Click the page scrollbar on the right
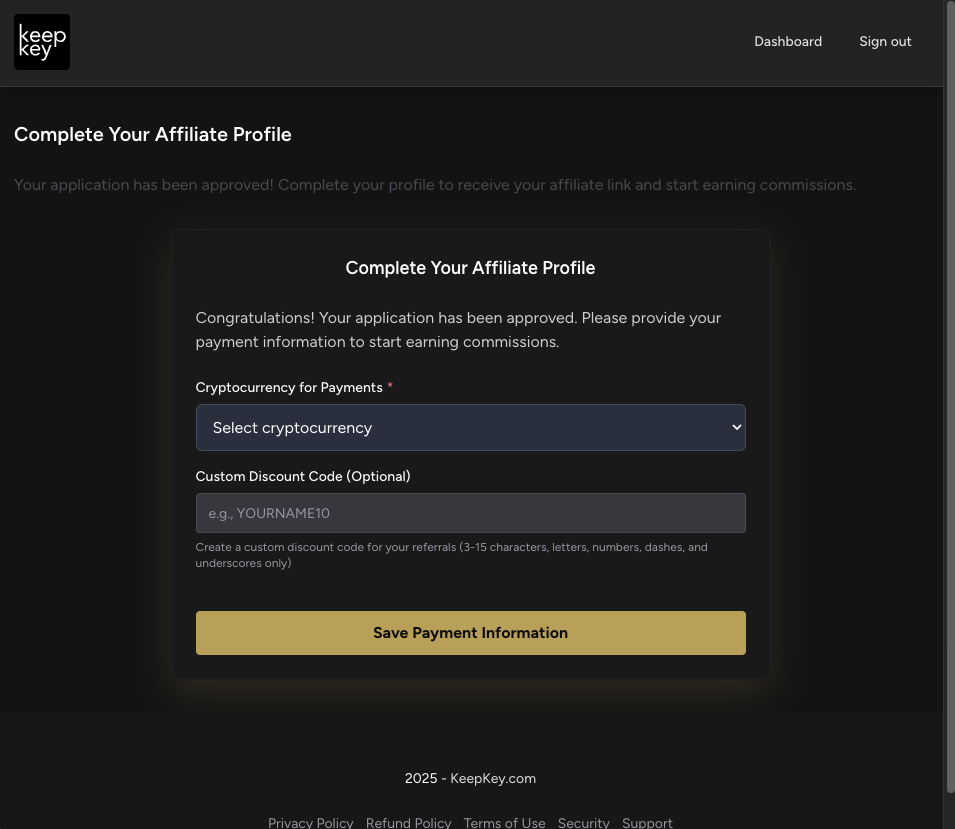Viewport: 955px width, 829px height. click(x=950, y=400)
